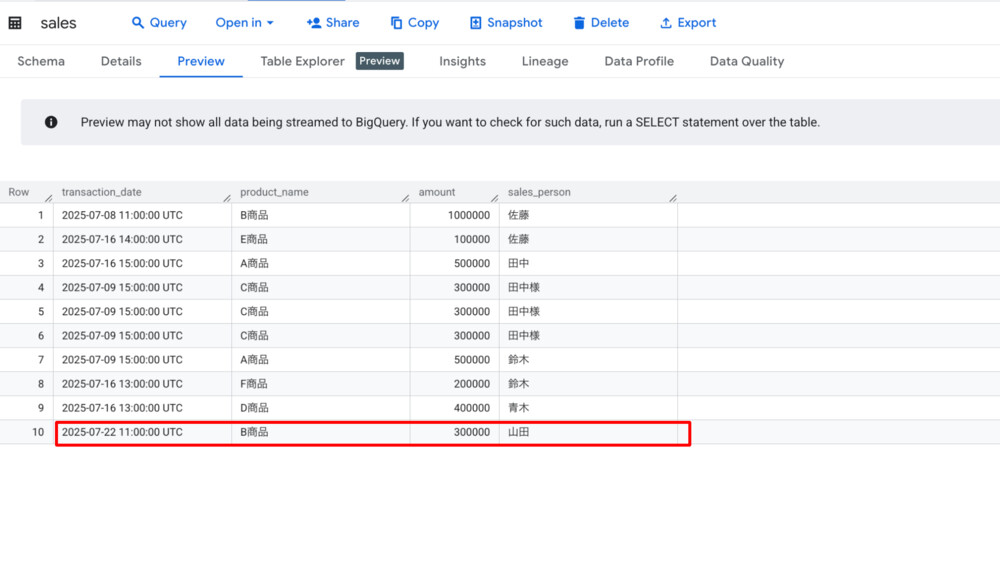This screenshot has height=587, width=1000.
Task: Click the Query magnifier icon
Action: coord(138,23)
